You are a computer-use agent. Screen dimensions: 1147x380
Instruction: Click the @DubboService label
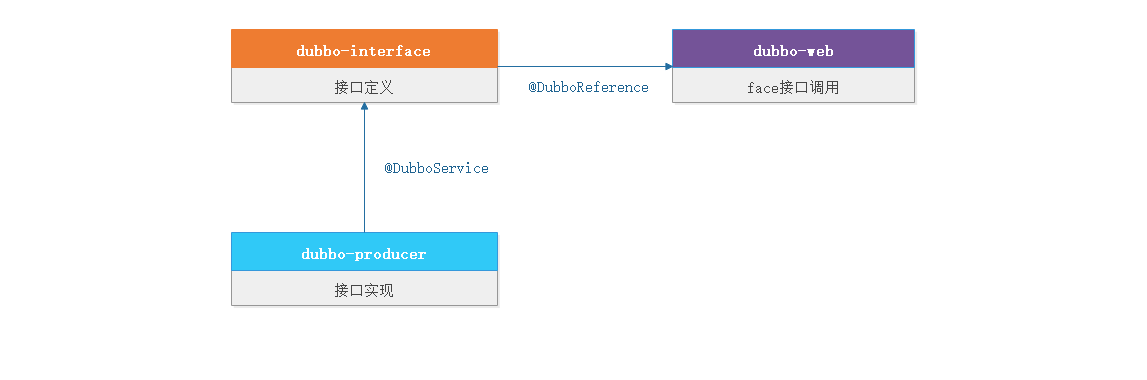pyautogui.click(x=437, y=168)
